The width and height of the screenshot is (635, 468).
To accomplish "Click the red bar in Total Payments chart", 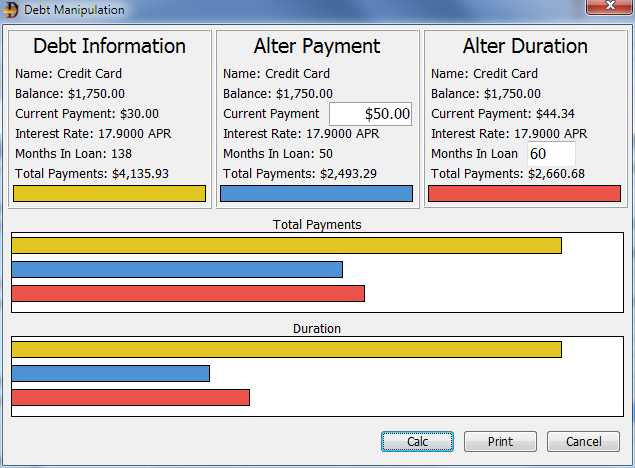I will click(188, 293).
